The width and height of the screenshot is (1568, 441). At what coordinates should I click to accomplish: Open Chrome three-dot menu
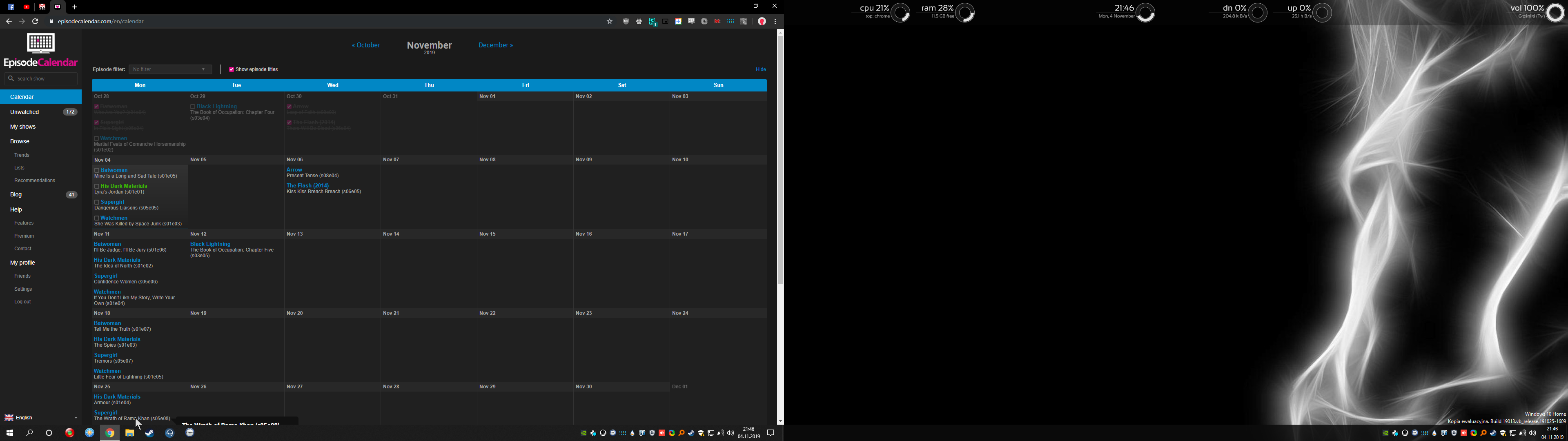pos(775,21)
